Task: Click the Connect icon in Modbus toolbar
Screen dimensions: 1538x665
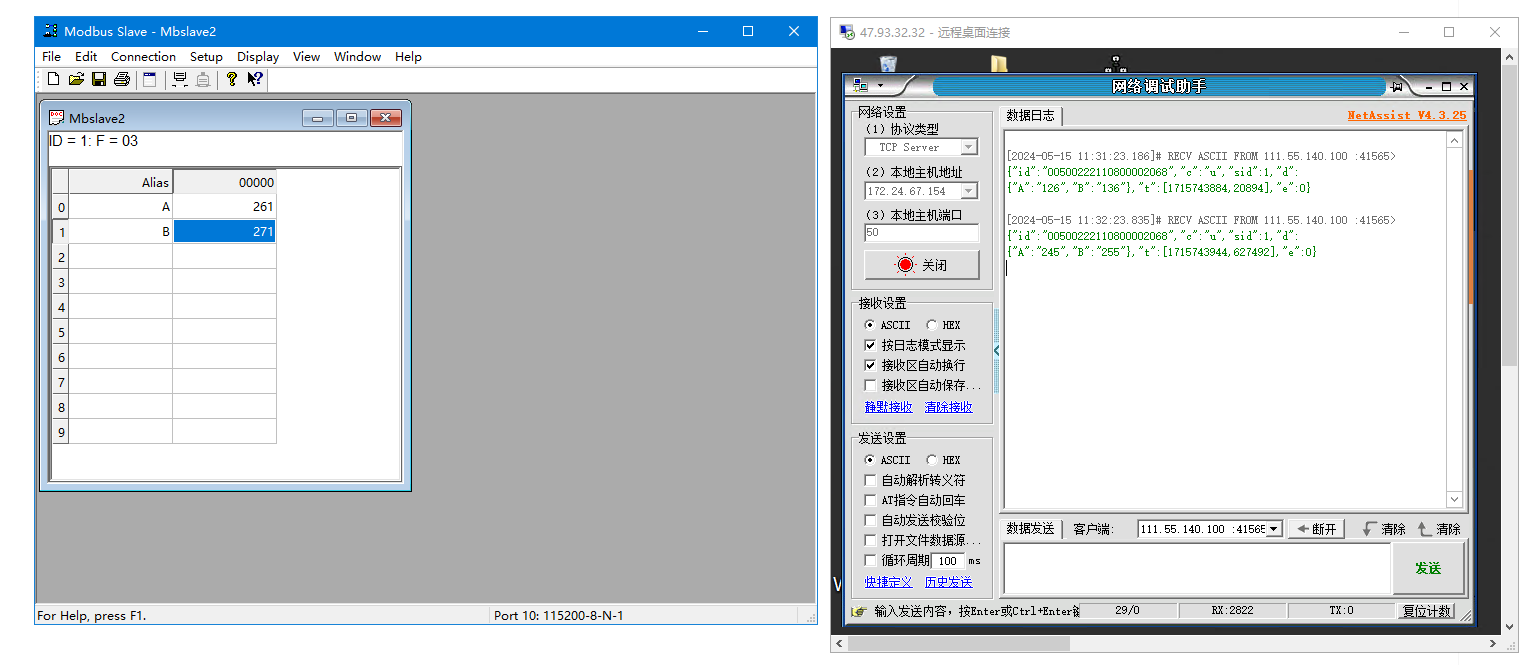Action: pos(180,79)
